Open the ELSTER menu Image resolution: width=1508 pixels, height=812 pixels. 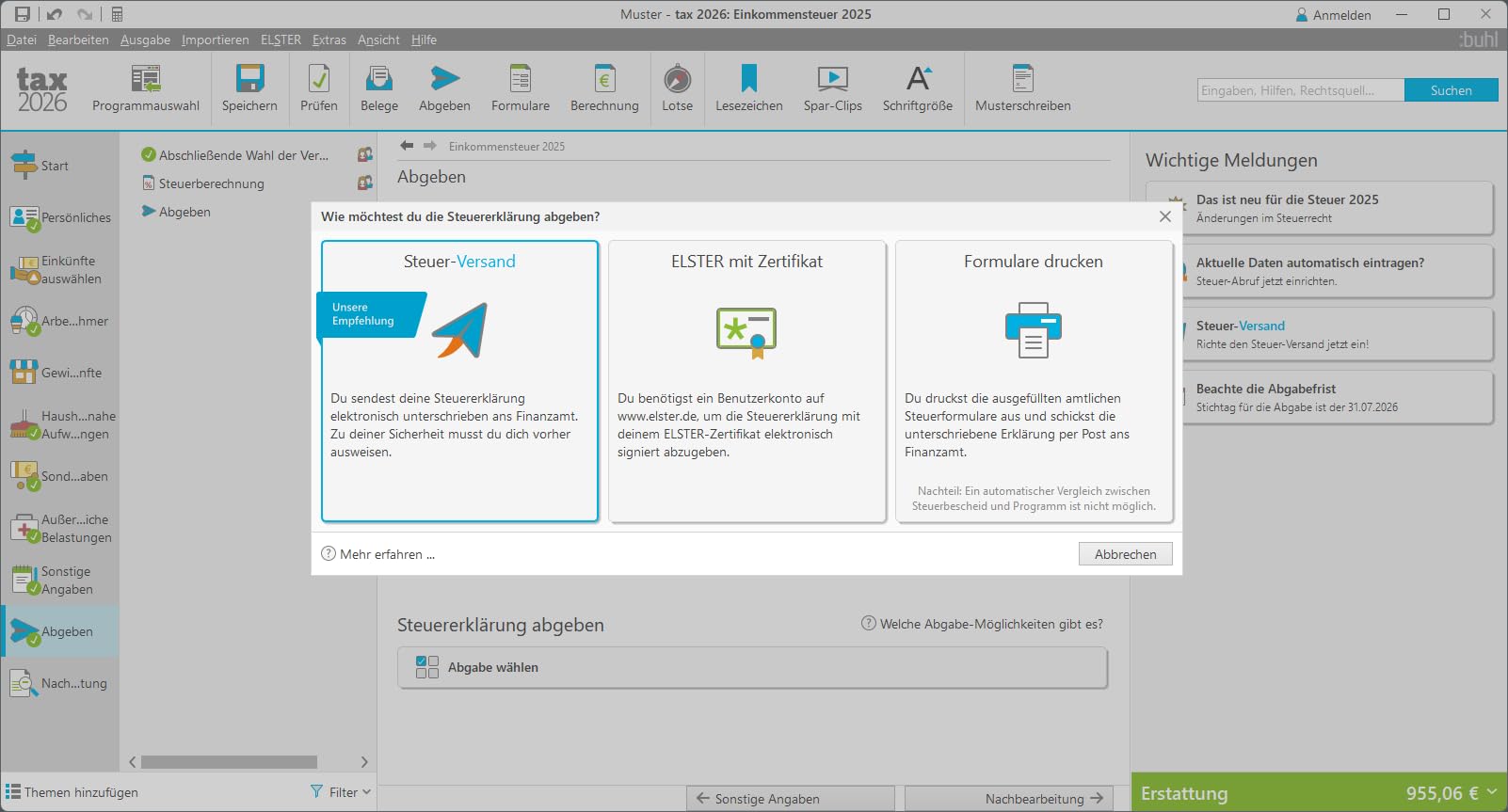[x=281, y=40]
